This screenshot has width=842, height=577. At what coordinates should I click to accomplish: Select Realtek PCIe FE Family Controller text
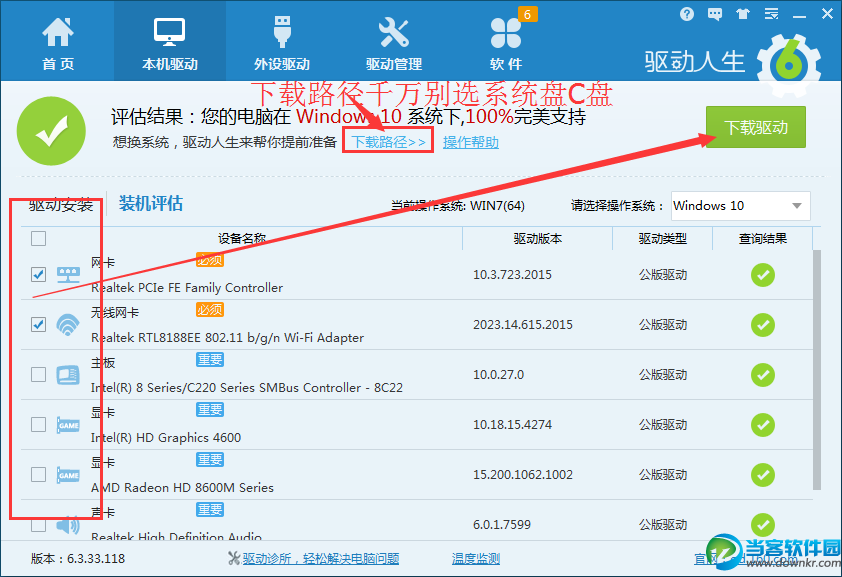(187, 288)
